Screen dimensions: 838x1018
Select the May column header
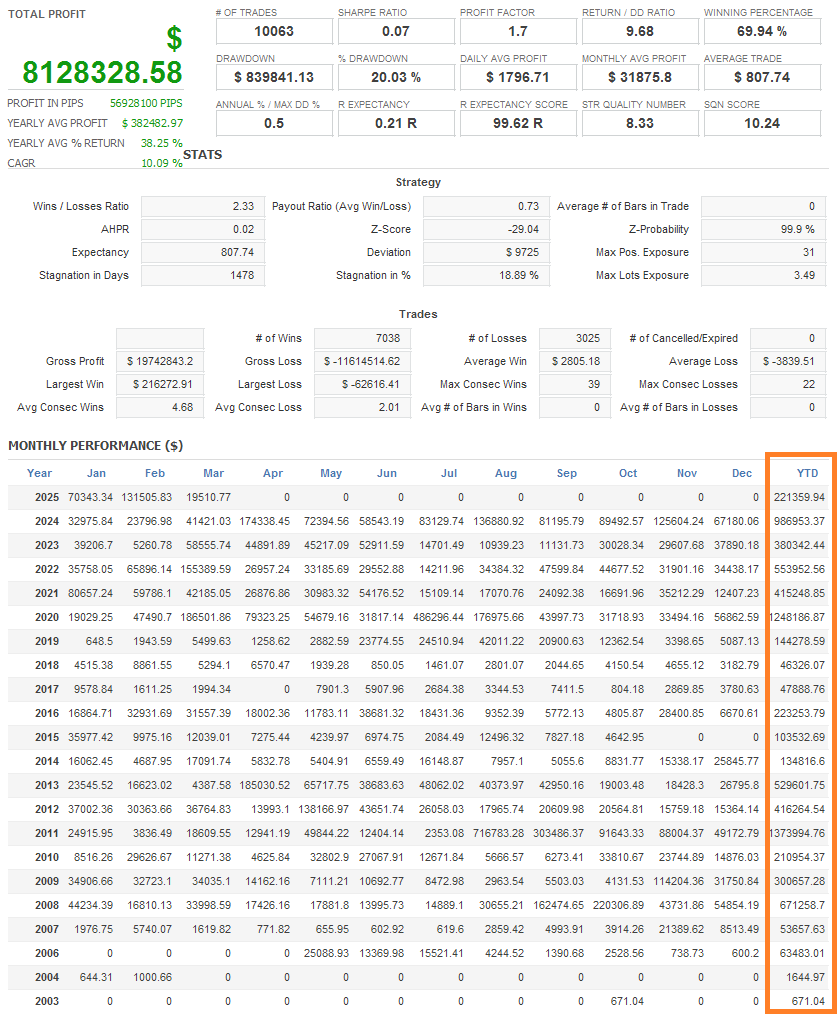click(331, 473)
